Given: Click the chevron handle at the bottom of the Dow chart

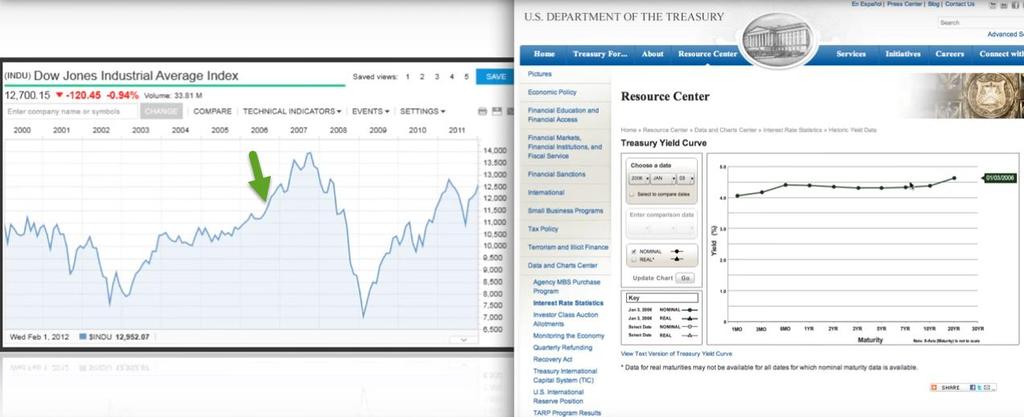Looking at the screenshot, I should [464, 339].
